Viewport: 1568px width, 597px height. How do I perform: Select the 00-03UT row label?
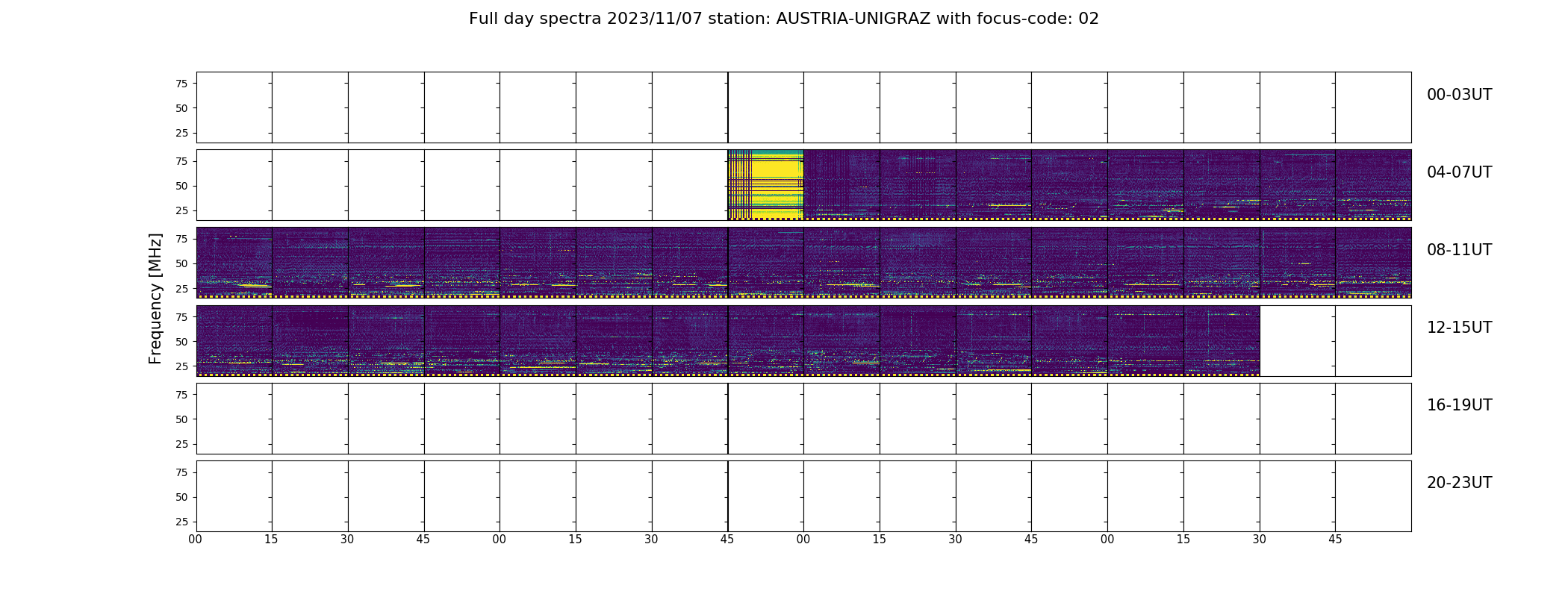point(1459,95)
